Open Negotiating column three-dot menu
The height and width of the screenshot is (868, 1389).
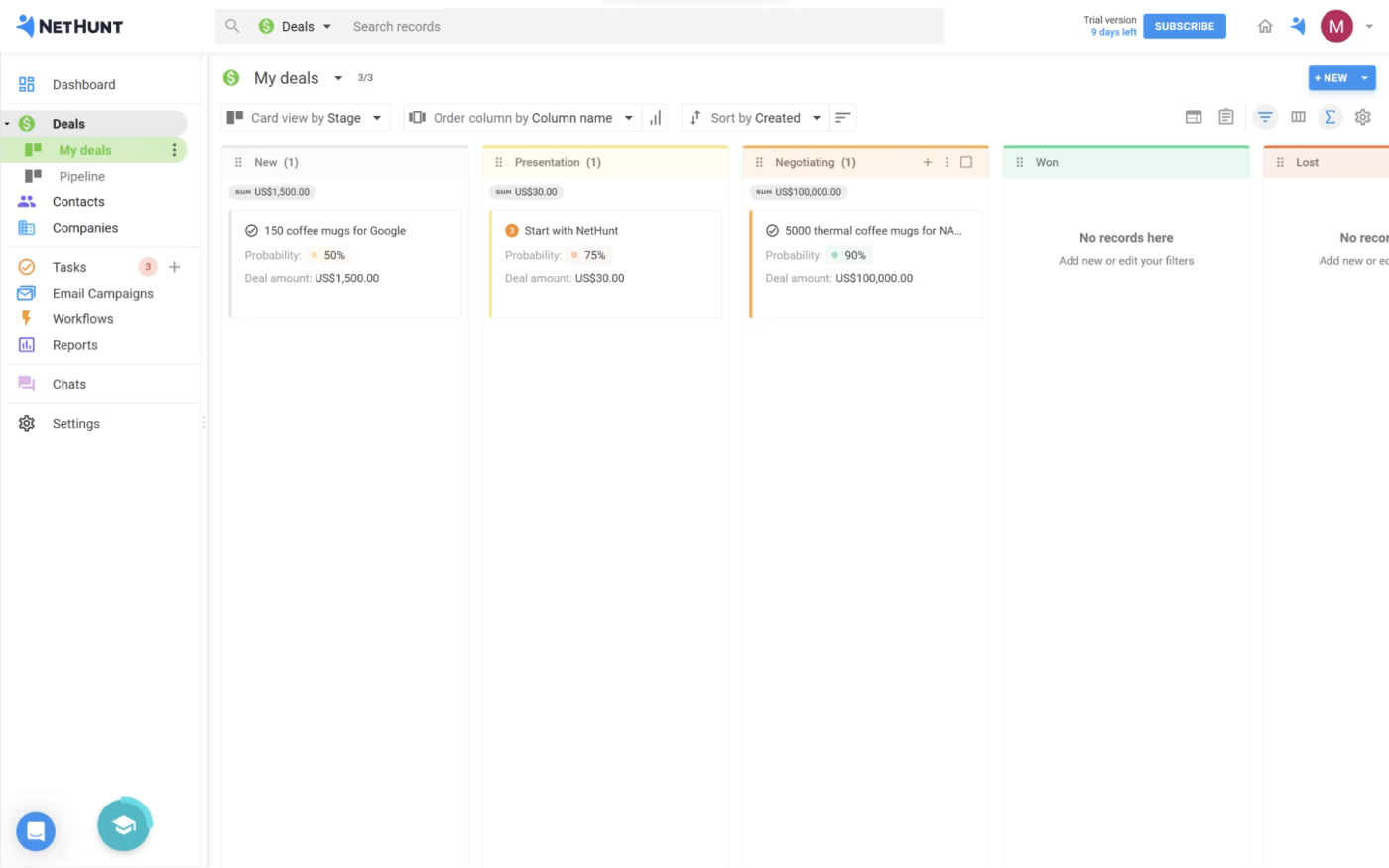pyautogui.click(x=947, y=162)
